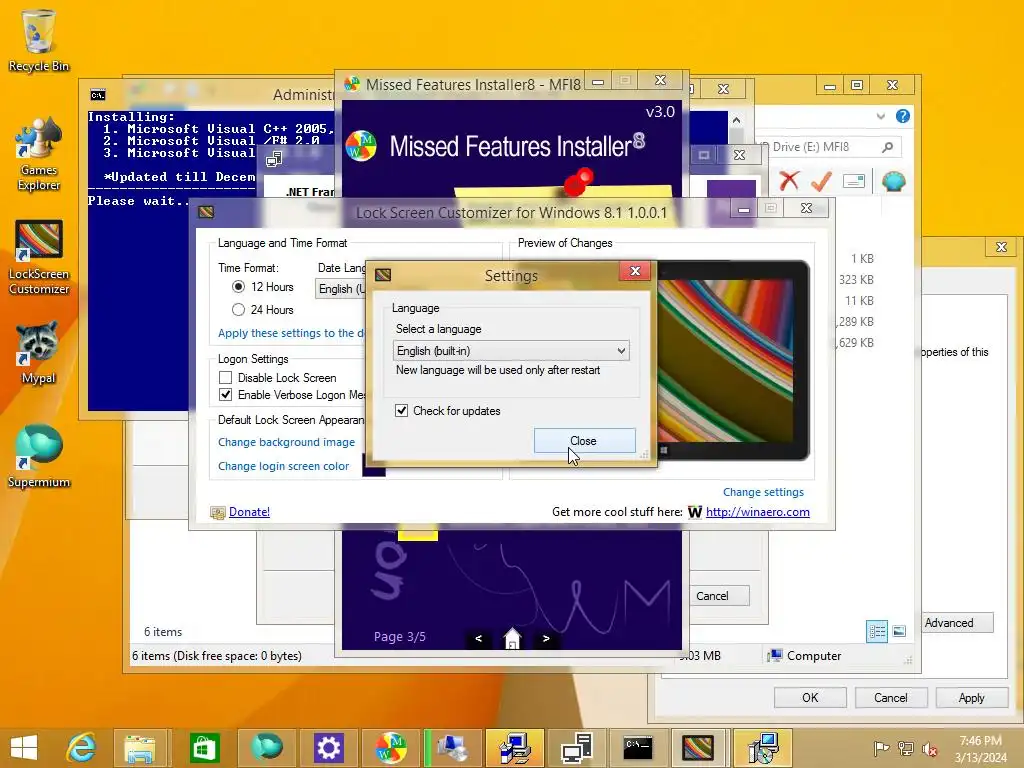Switch to Lock Screen Customizer taskbar icon
This screenshot has height=768, width=1024.
697,748
